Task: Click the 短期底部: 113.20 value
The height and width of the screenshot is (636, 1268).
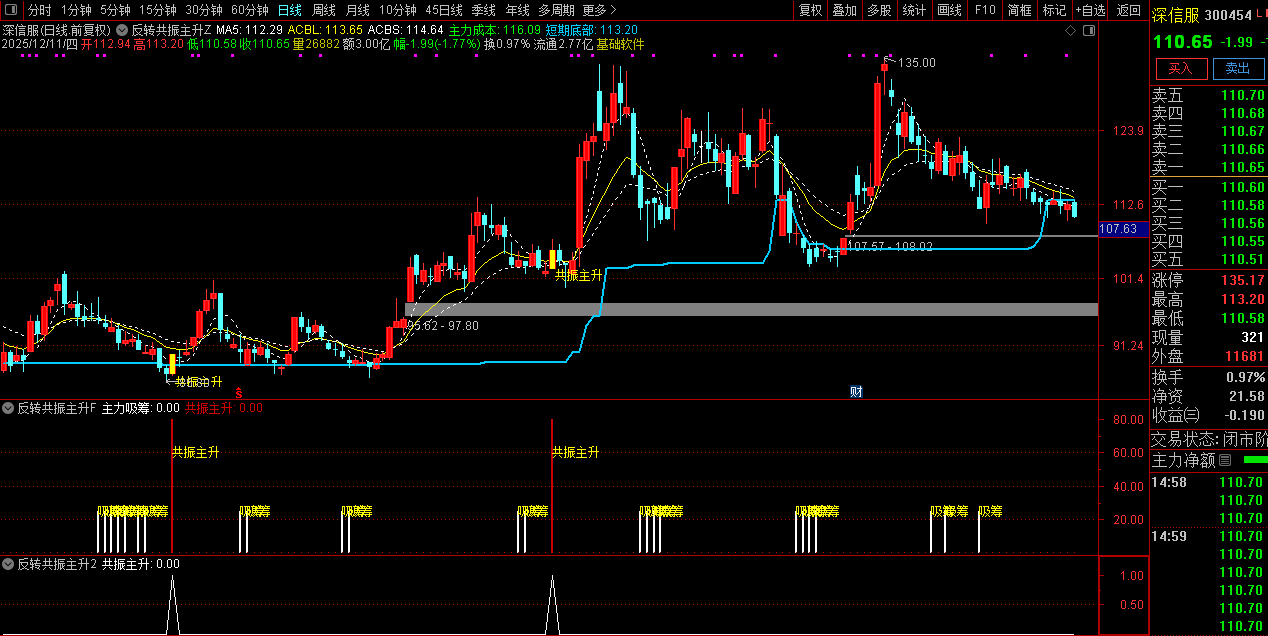Action: click(x=591, y=30)
